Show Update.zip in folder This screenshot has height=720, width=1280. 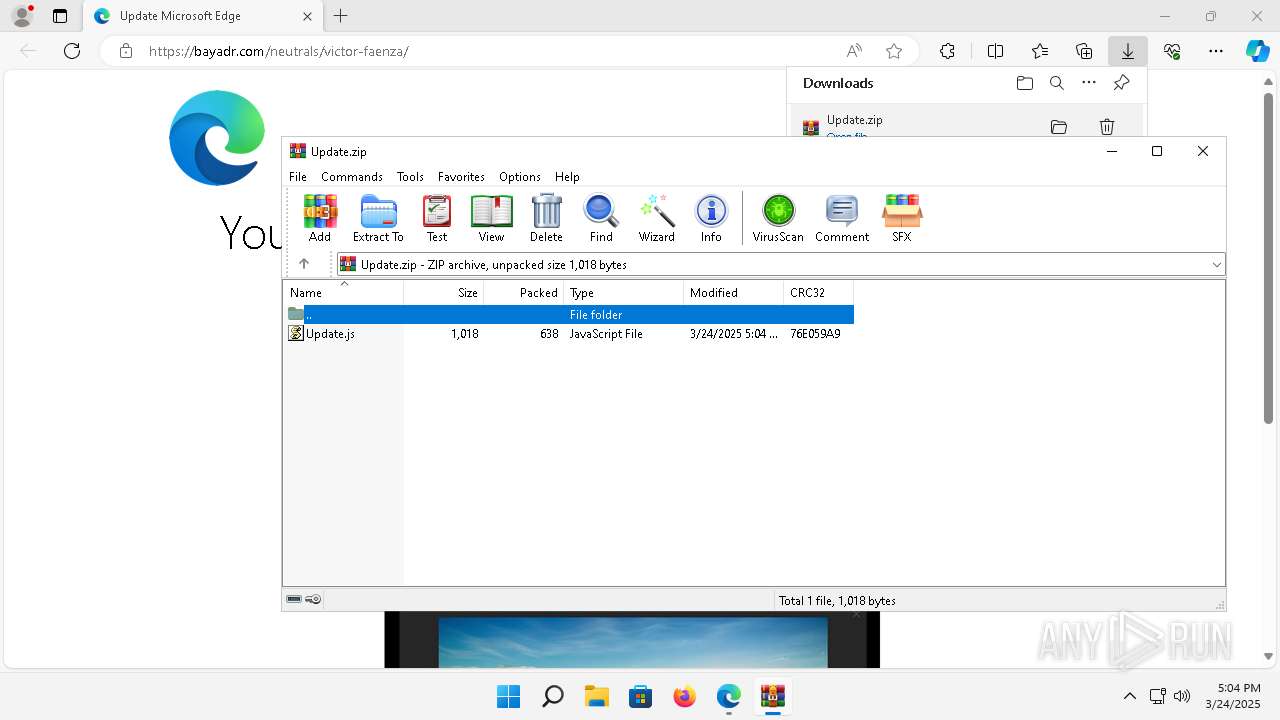click(1059, 126)
